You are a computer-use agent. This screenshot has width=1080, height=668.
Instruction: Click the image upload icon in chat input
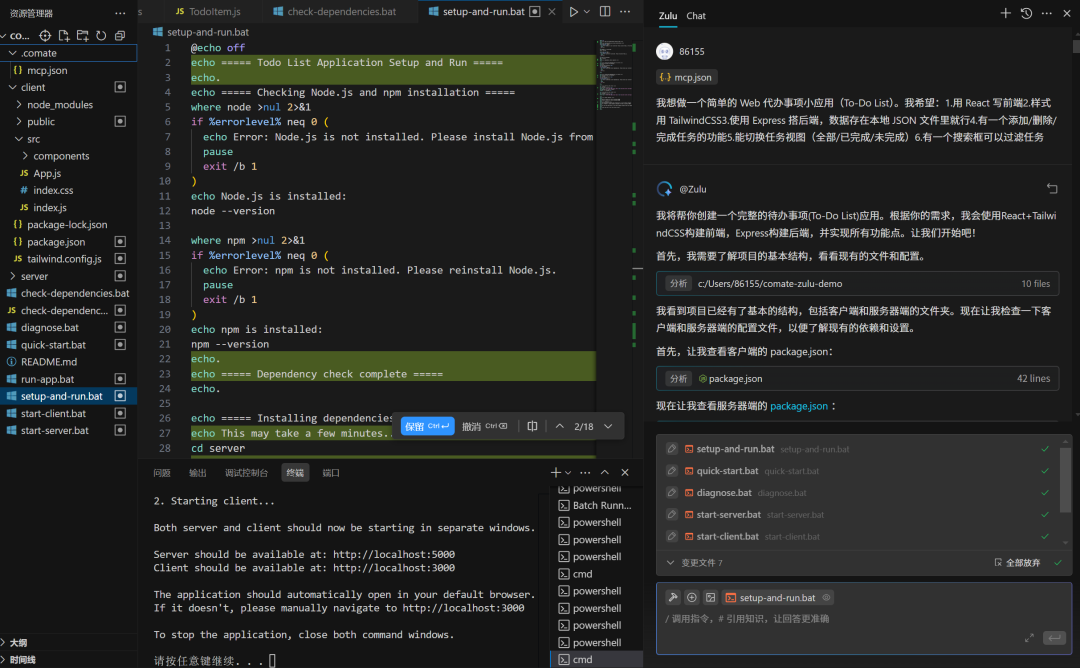coord(710,597)
